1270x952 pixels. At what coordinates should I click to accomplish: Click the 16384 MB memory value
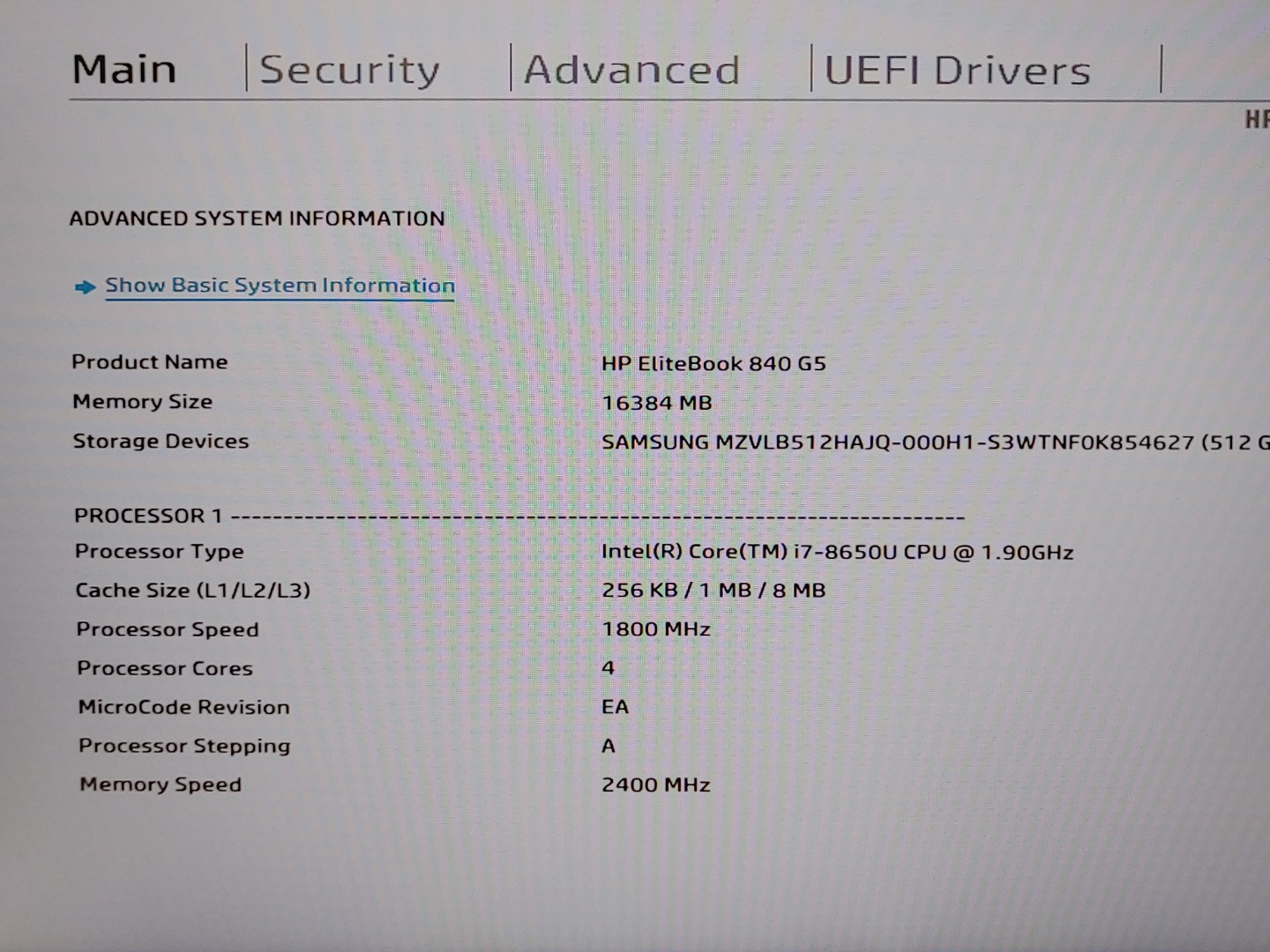pos(657,403)
